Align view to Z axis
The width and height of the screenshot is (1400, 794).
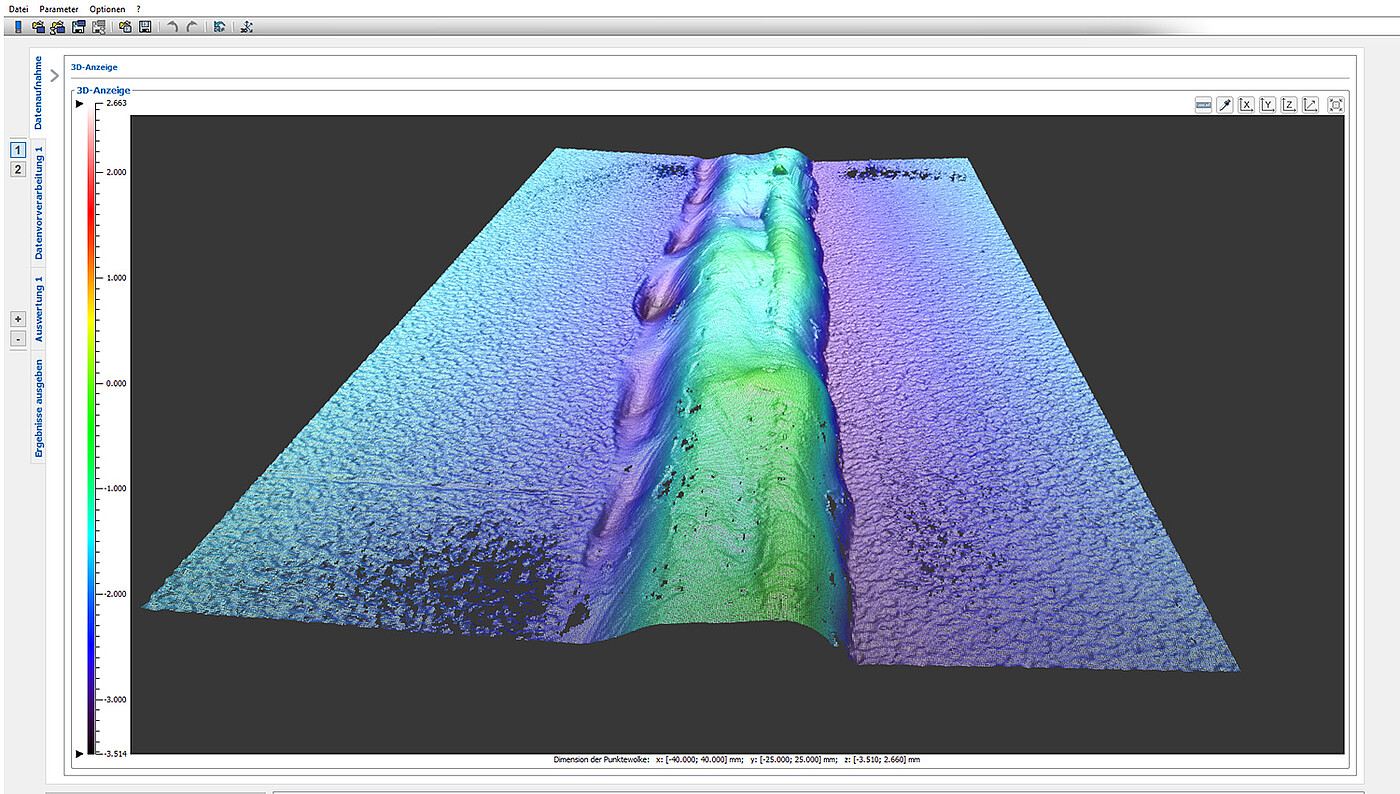(x=1289, y=105)
